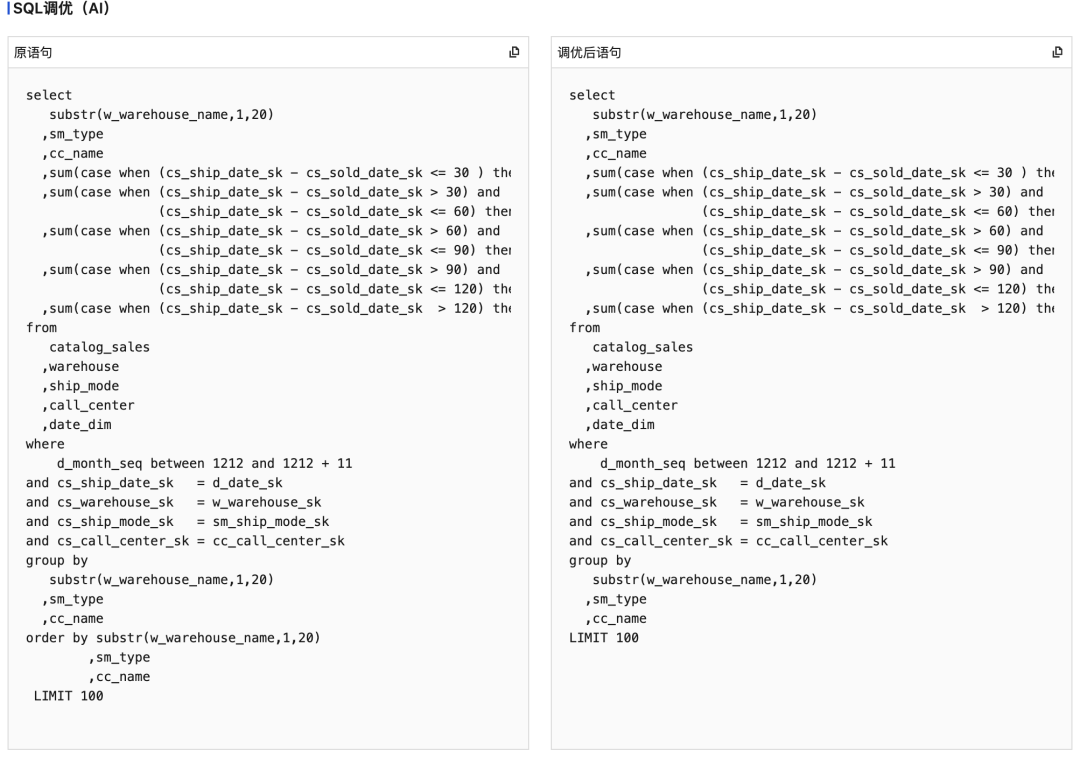Click the d_month_seq between line in original panel

pos(205,464)
